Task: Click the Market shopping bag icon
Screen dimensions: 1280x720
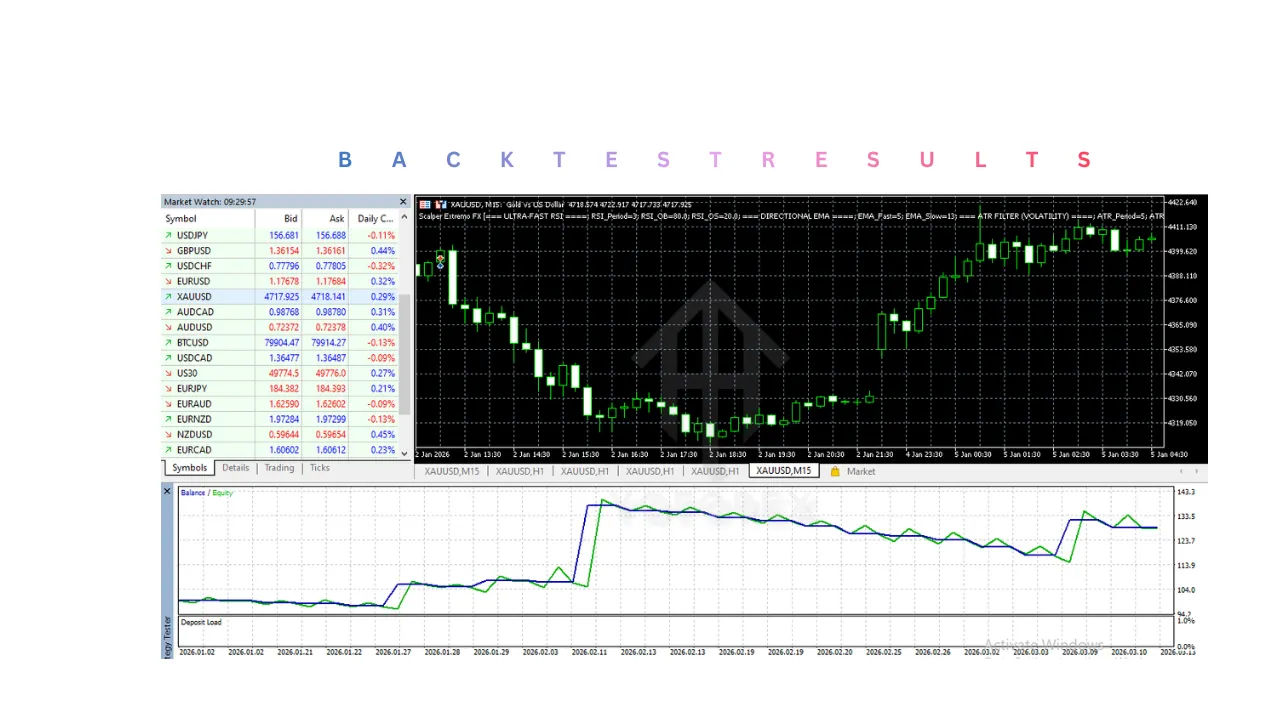Action: [x=835, y=471]
